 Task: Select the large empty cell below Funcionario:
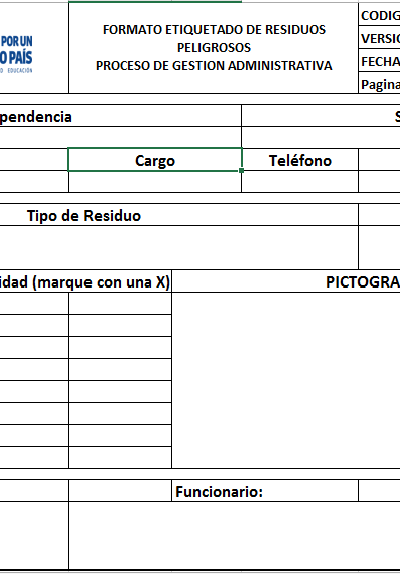pyautogui.click(x=234, y=535)
